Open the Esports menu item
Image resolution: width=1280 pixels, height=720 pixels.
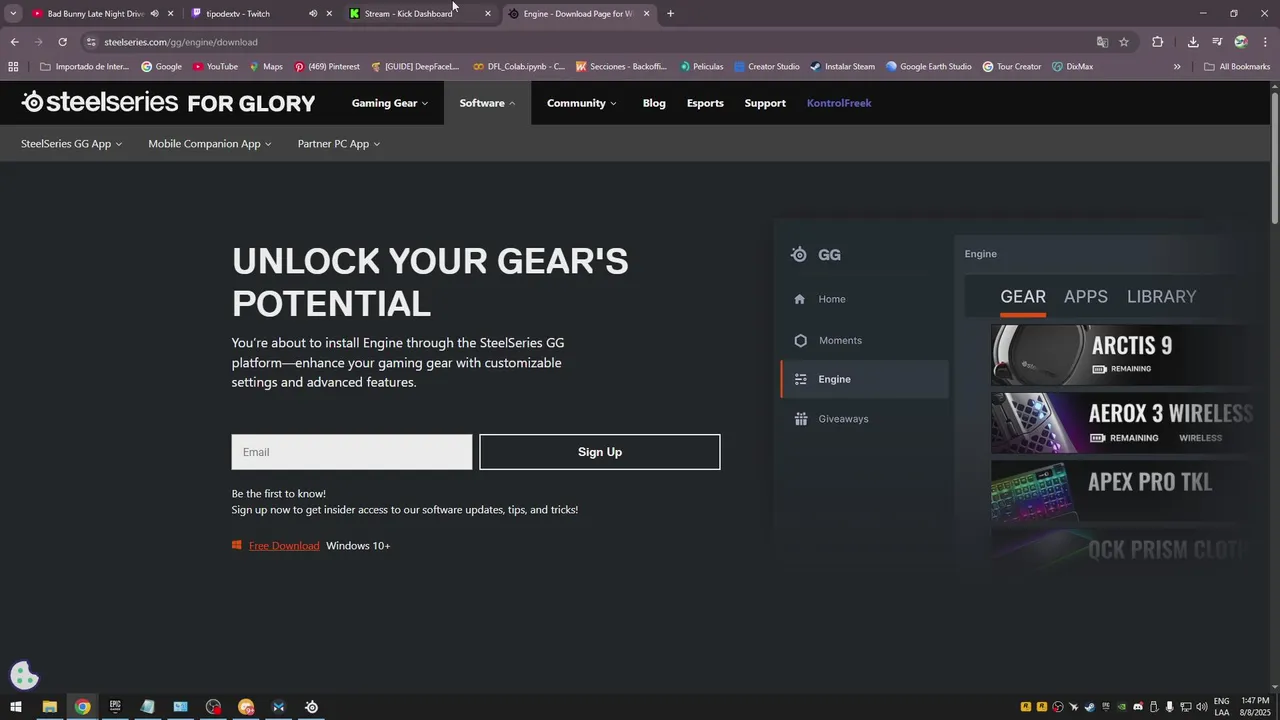pos(705,103)
